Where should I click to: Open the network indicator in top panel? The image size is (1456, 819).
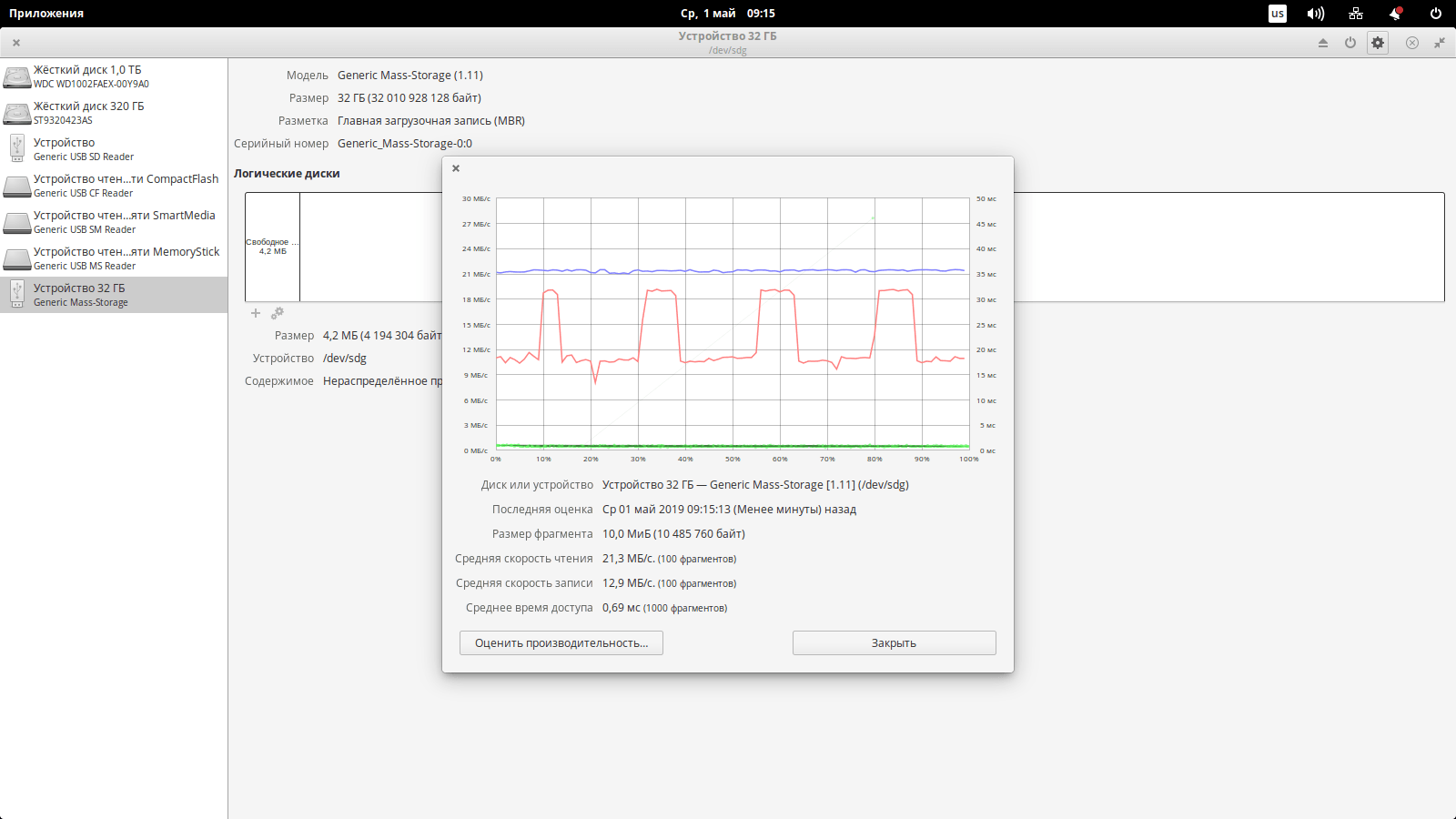coord(1356,14)
